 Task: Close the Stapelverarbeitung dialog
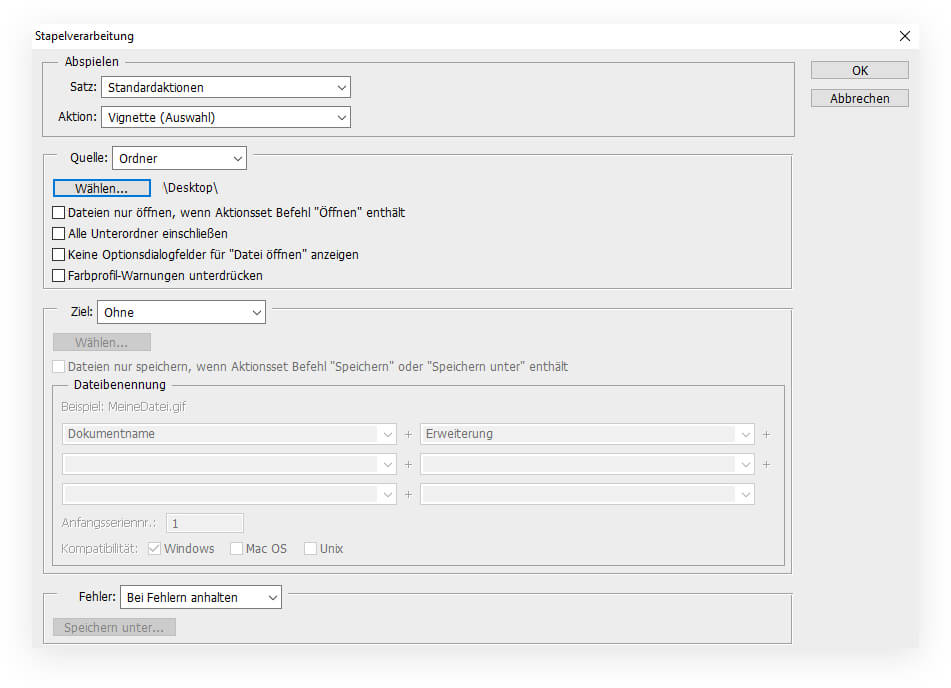904,36
